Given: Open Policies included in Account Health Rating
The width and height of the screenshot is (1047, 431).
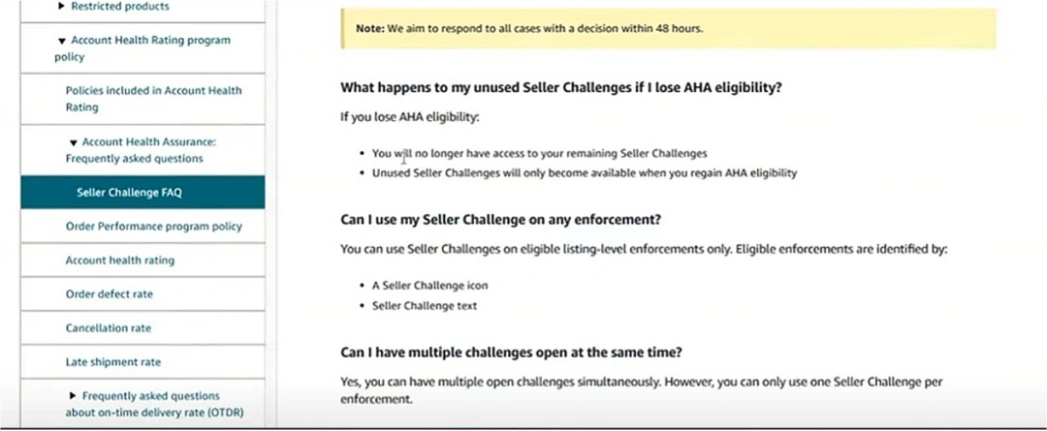Looking at the screenshot, I should click(x=153, y=98).
